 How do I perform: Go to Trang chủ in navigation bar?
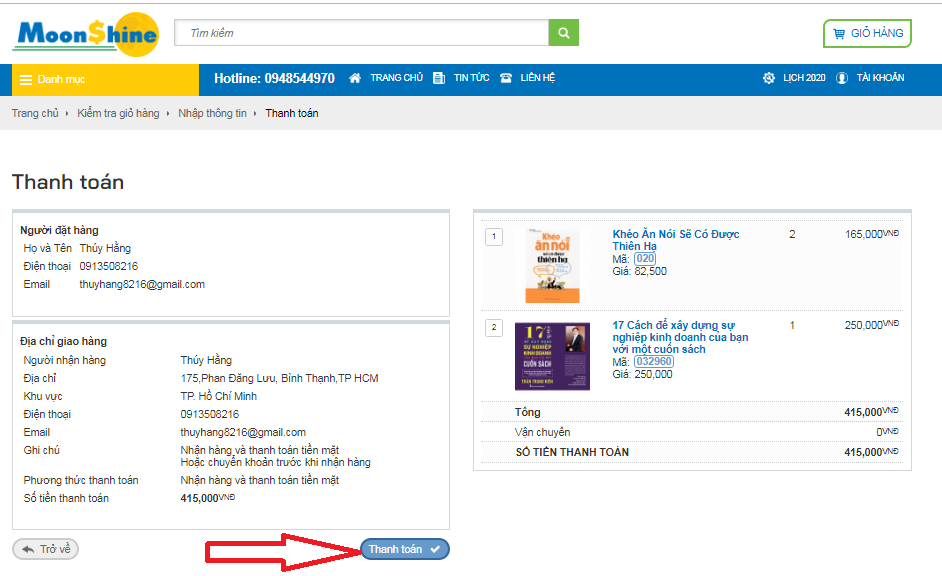coord(386,78)
